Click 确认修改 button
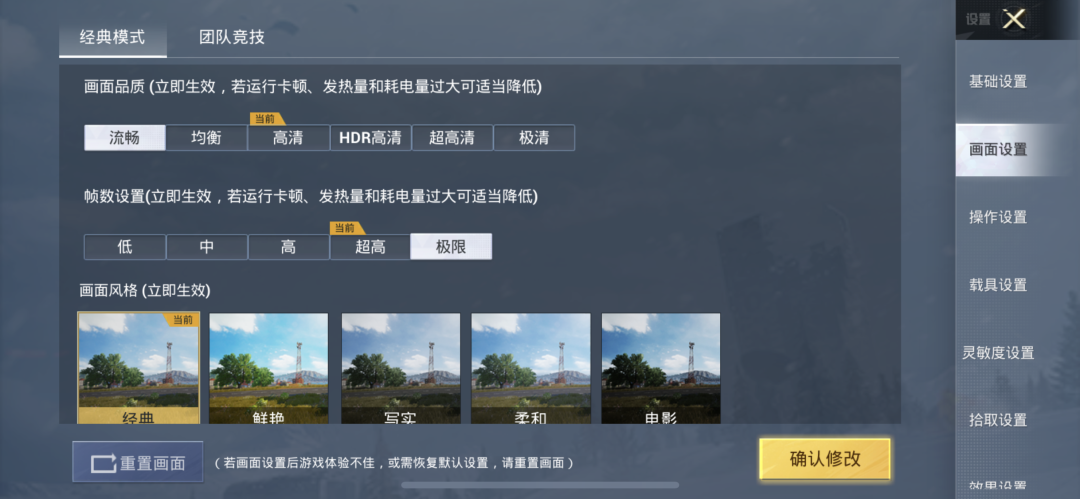Viewport: 1080px width, 499px height. coord(825,459)
